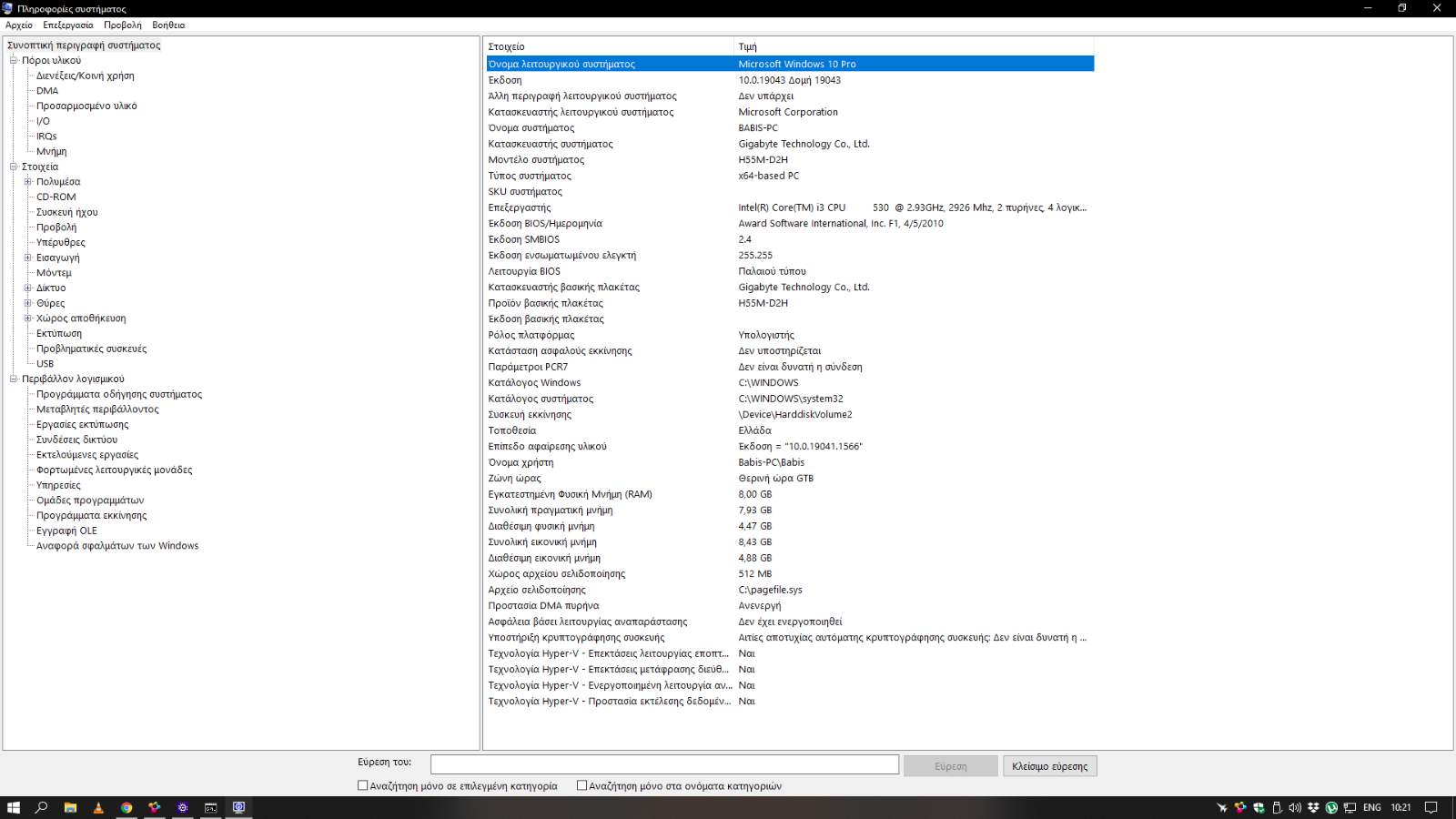The image size is (1456, 819).
Task: Select the 'Μόντεμ' tree item
Action: point(54,273)
